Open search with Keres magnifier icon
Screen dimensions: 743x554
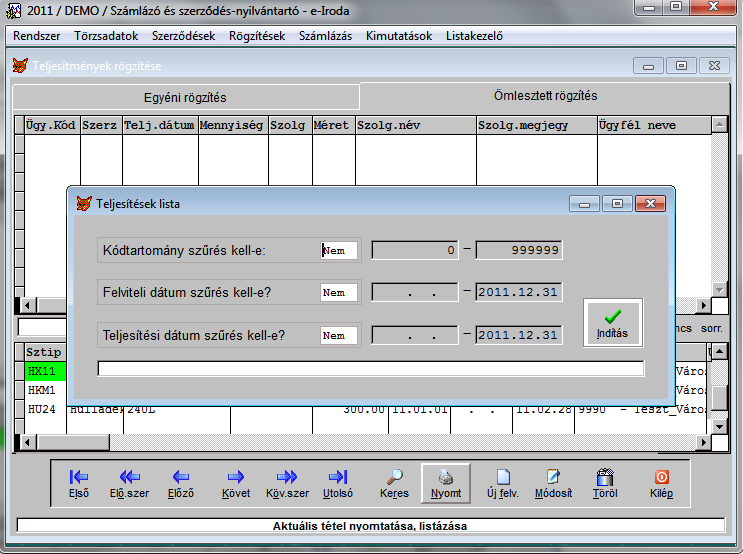click(394, 484)
